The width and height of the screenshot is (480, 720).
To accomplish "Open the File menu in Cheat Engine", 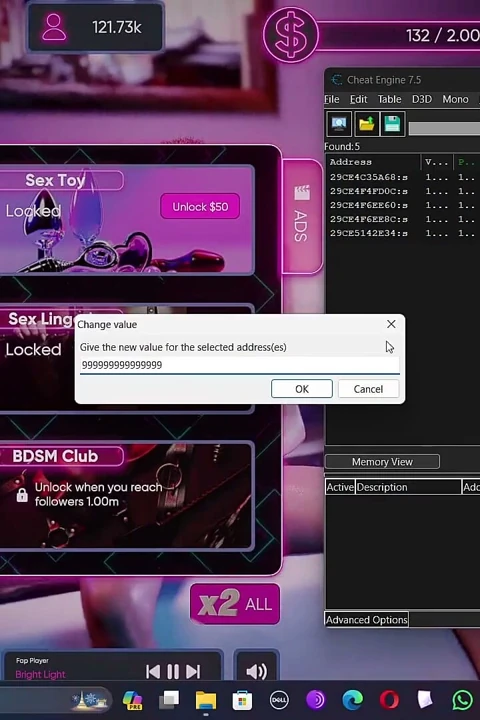I will (x=332, y=99).
